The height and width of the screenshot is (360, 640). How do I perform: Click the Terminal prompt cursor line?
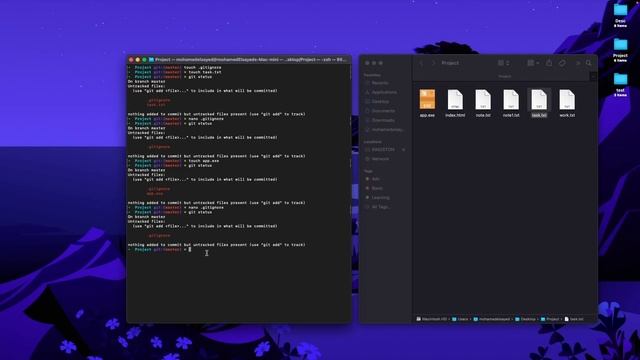click(190, 249)
